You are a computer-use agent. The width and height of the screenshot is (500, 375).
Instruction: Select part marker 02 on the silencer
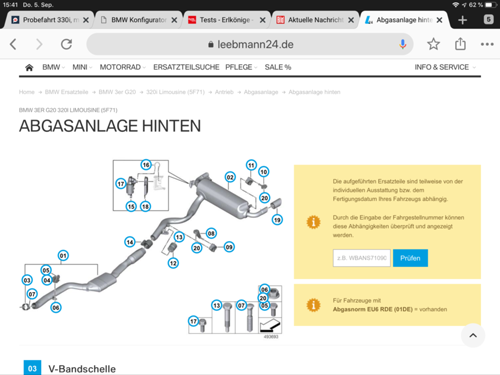click(230, 177)
